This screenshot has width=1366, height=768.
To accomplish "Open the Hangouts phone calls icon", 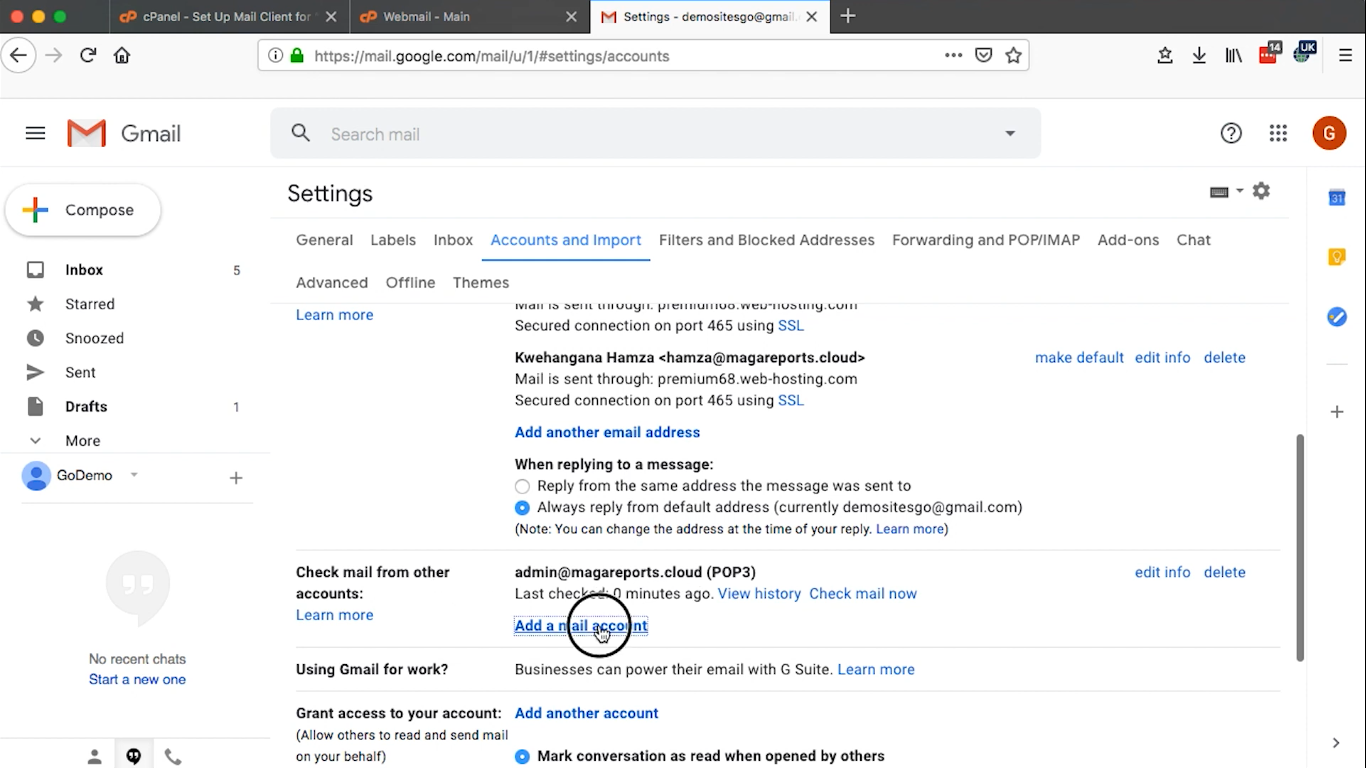I will 173,757.
